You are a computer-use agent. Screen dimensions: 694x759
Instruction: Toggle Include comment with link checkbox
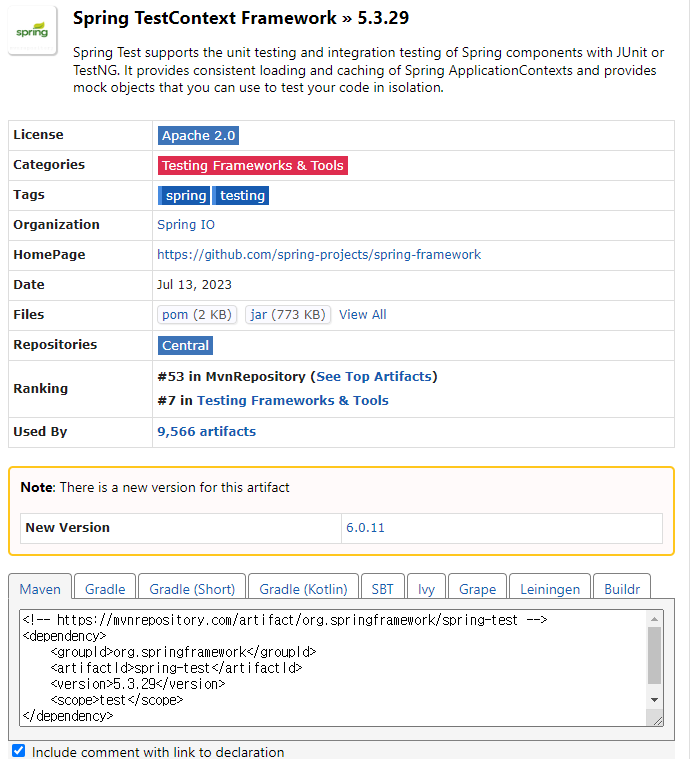tap(18, 750)
